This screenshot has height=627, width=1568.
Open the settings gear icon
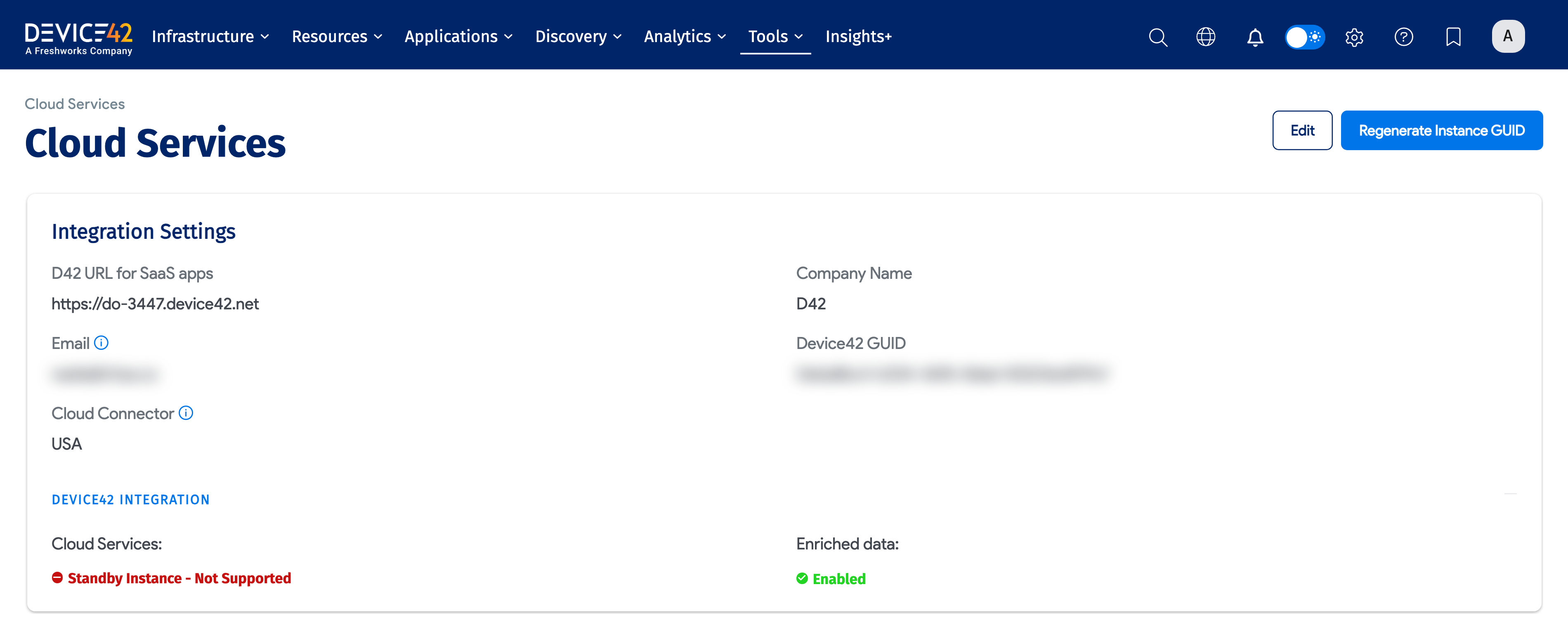pyautogui.click(x=1354, y=37)
